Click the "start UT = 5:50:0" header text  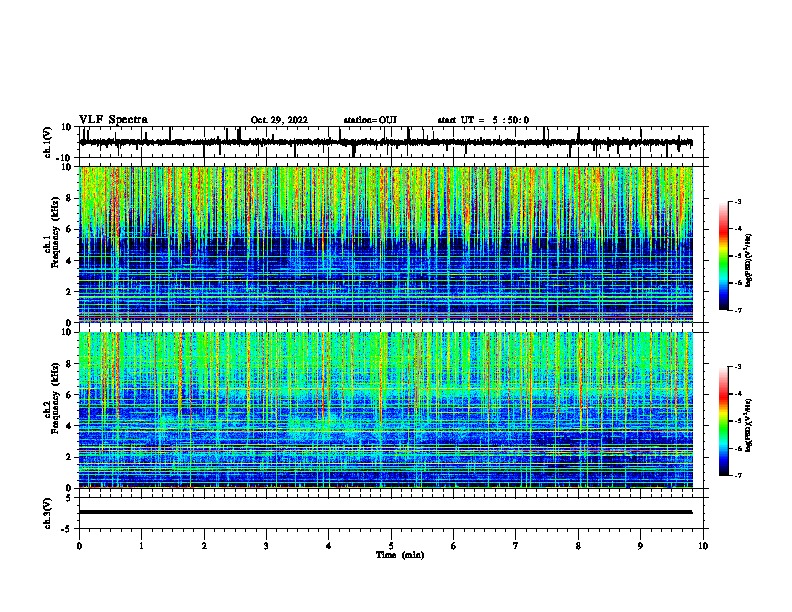[483, 120]
